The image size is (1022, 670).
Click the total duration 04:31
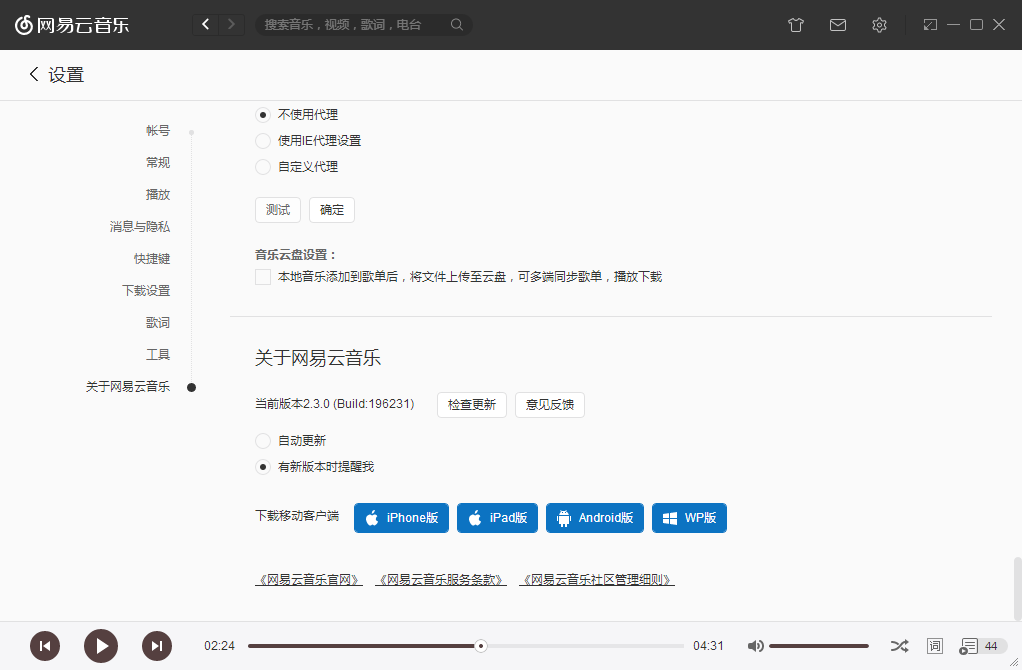click(708, 646)
